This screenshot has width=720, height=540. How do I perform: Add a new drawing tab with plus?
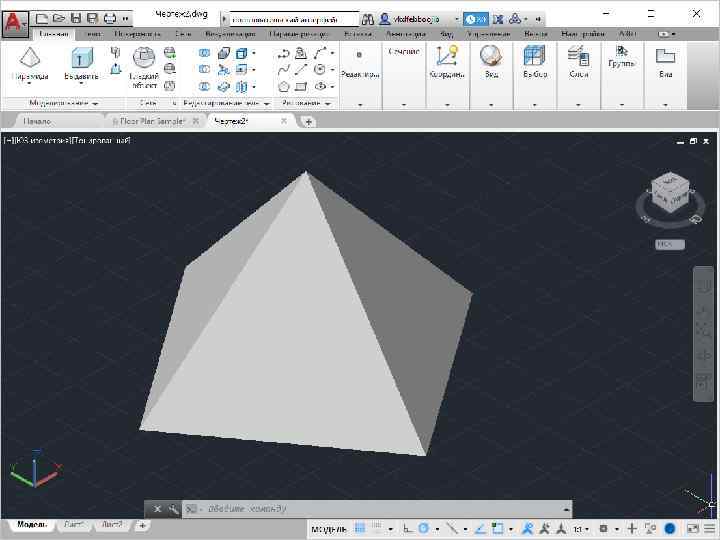pos(309,122)
